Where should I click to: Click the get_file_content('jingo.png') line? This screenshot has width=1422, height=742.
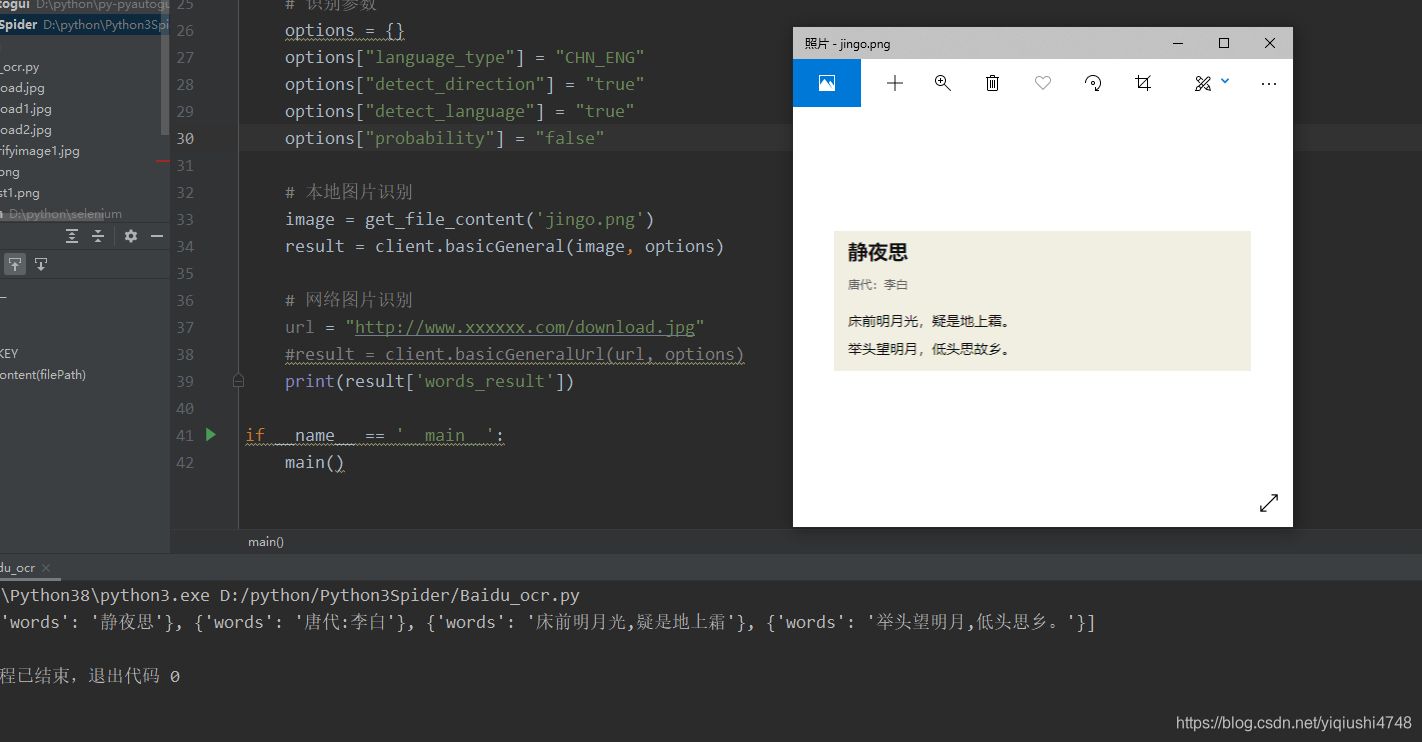tap(470, 219)
